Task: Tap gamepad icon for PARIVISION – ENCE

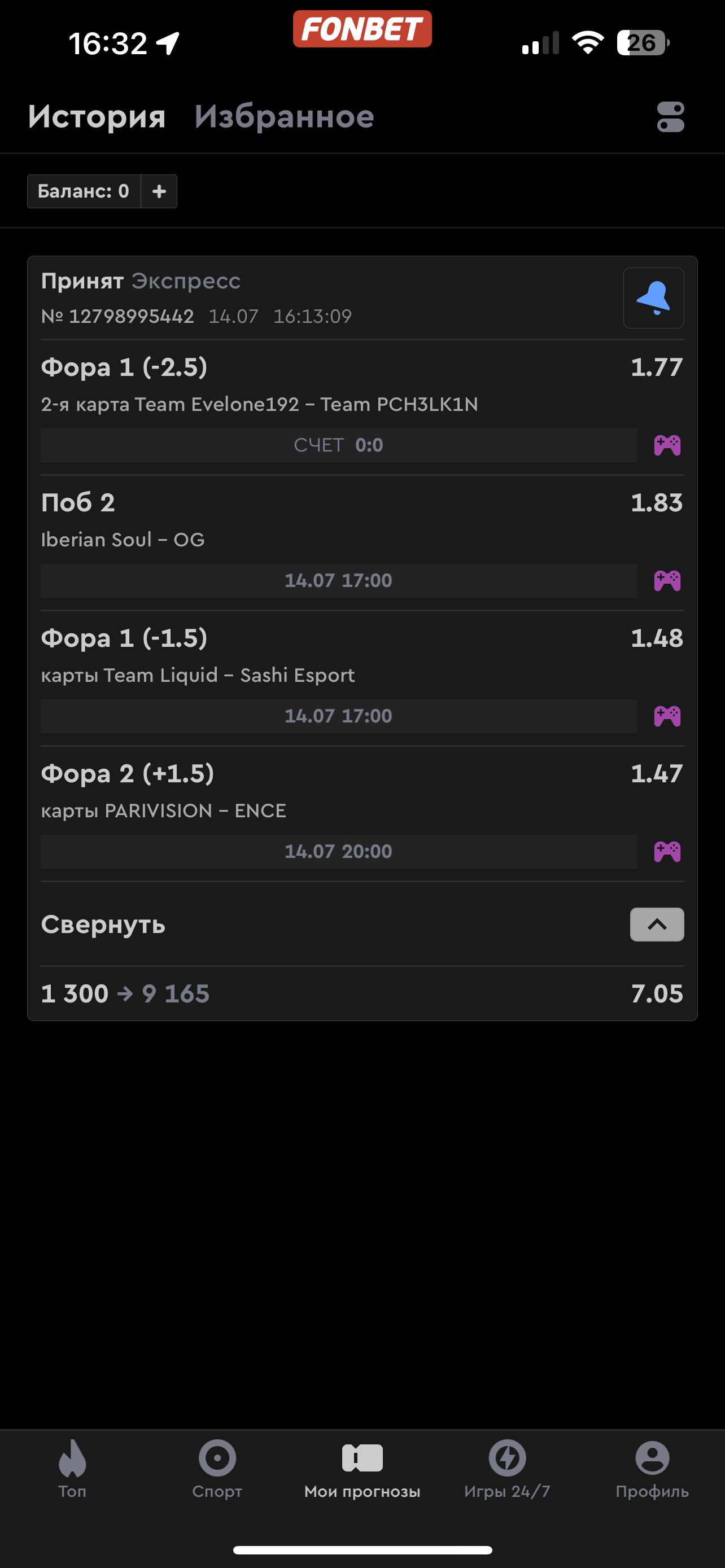Action: coord(667,851)
